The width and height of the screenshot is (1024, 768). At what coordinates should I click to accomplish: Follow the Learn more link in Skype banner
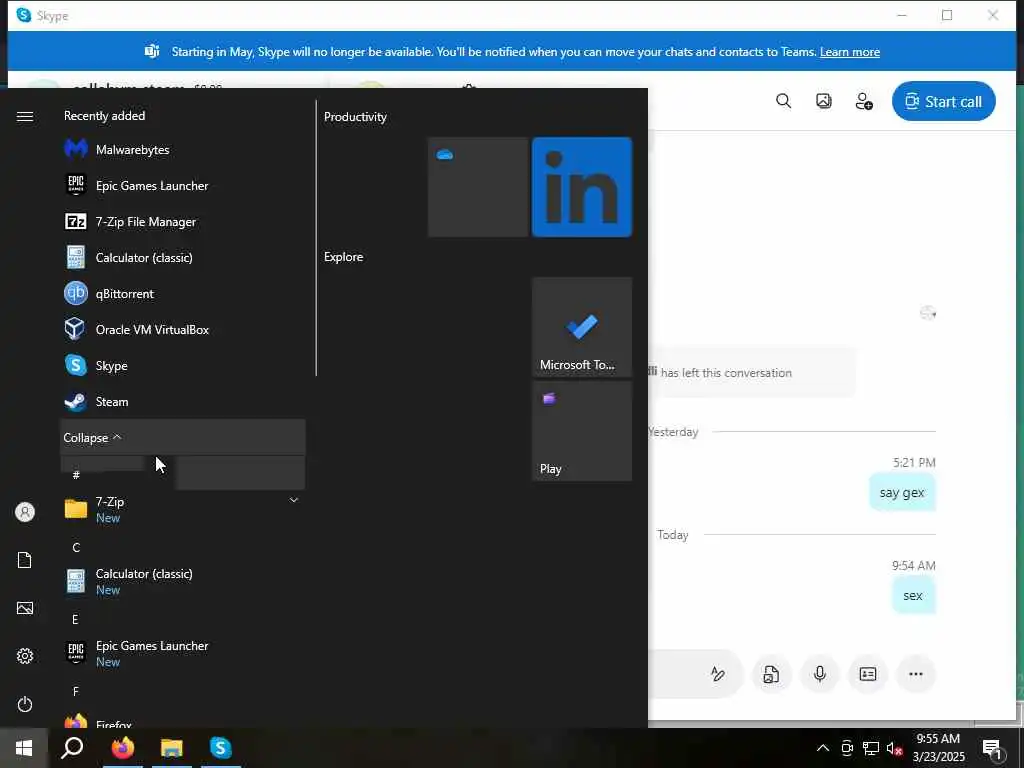(850, 52)
